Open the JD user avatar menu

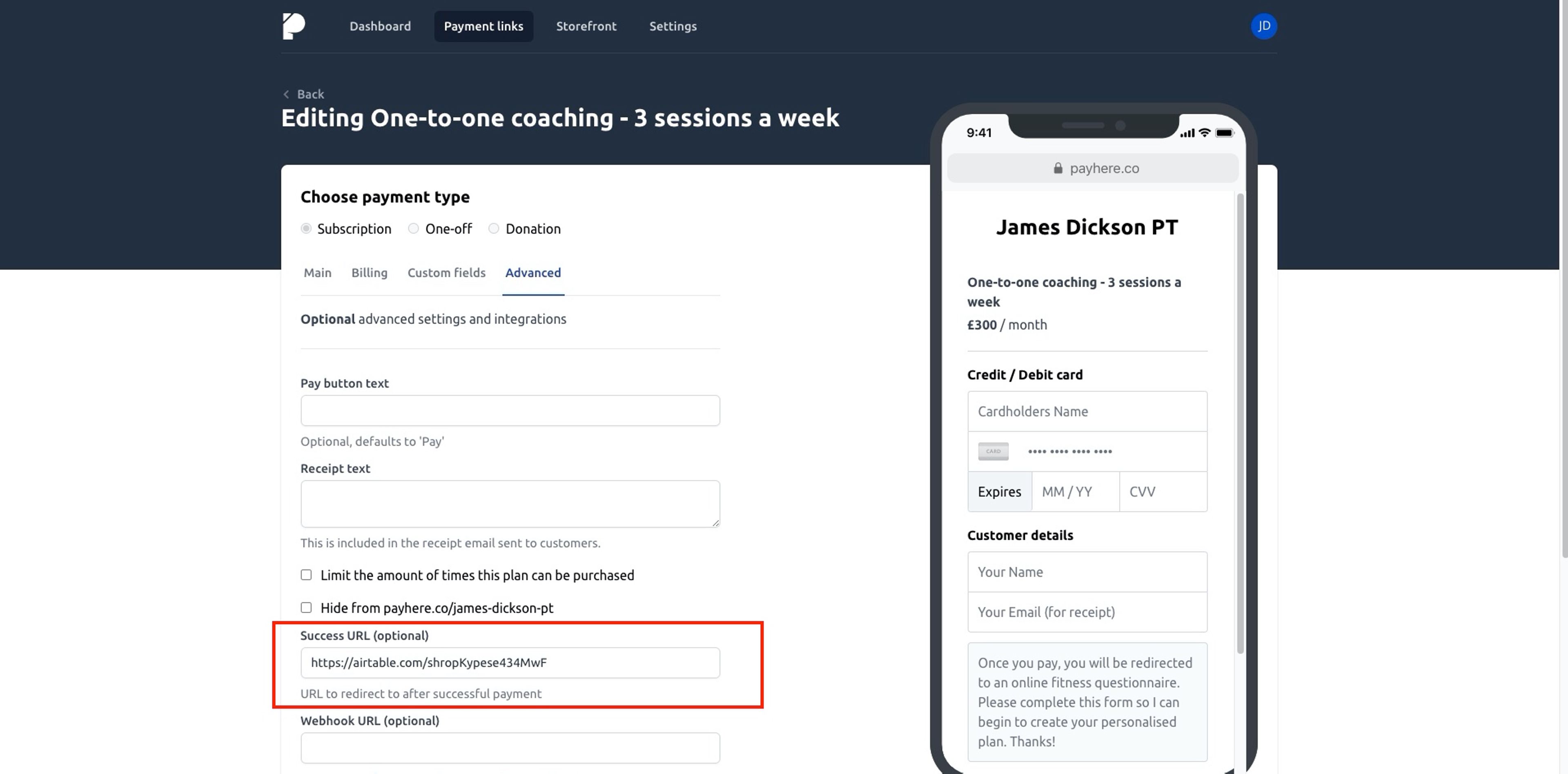[1264, 26]
